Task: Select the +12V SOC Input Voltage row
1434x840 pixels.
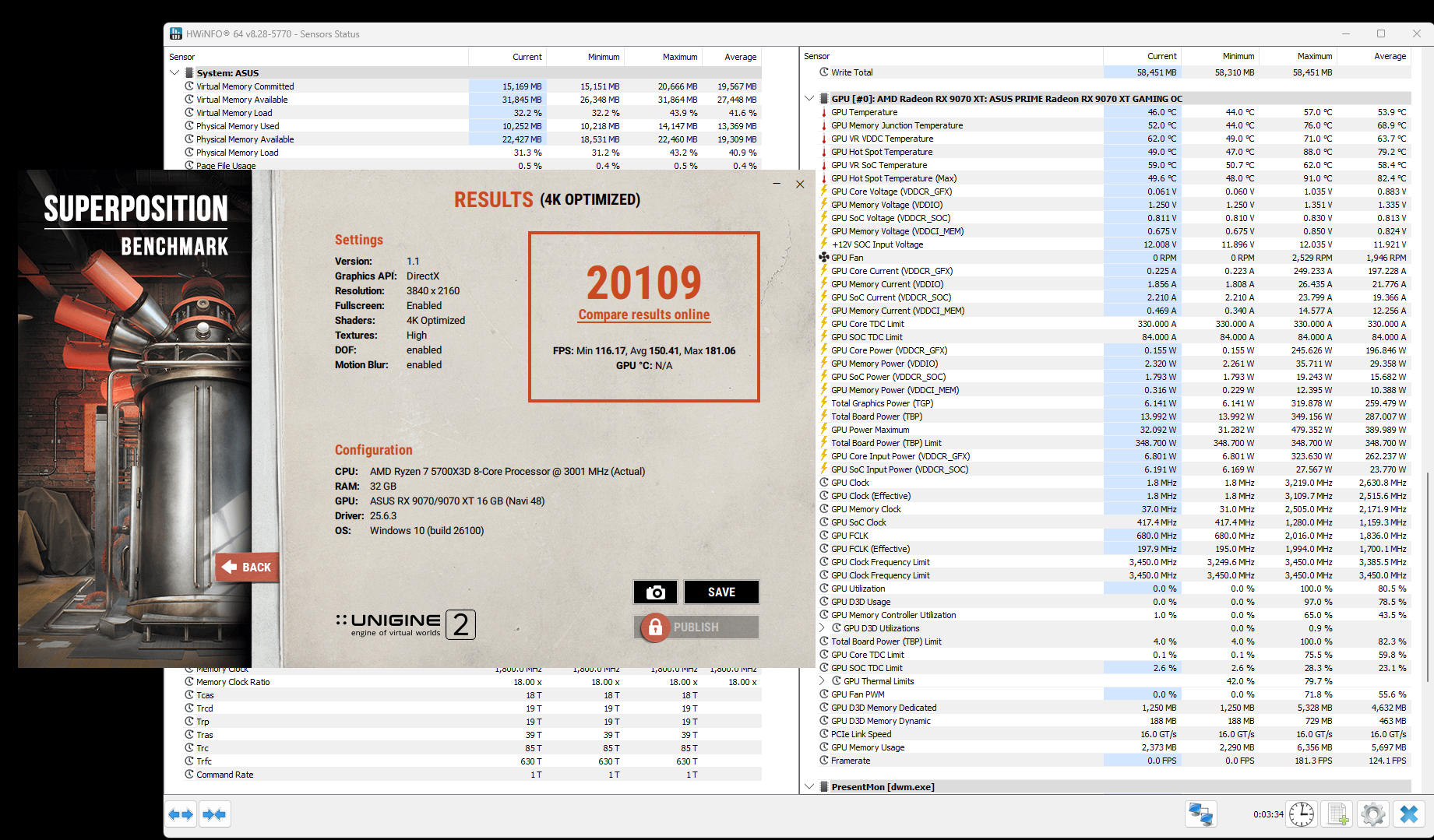Action: point(1114,244)
